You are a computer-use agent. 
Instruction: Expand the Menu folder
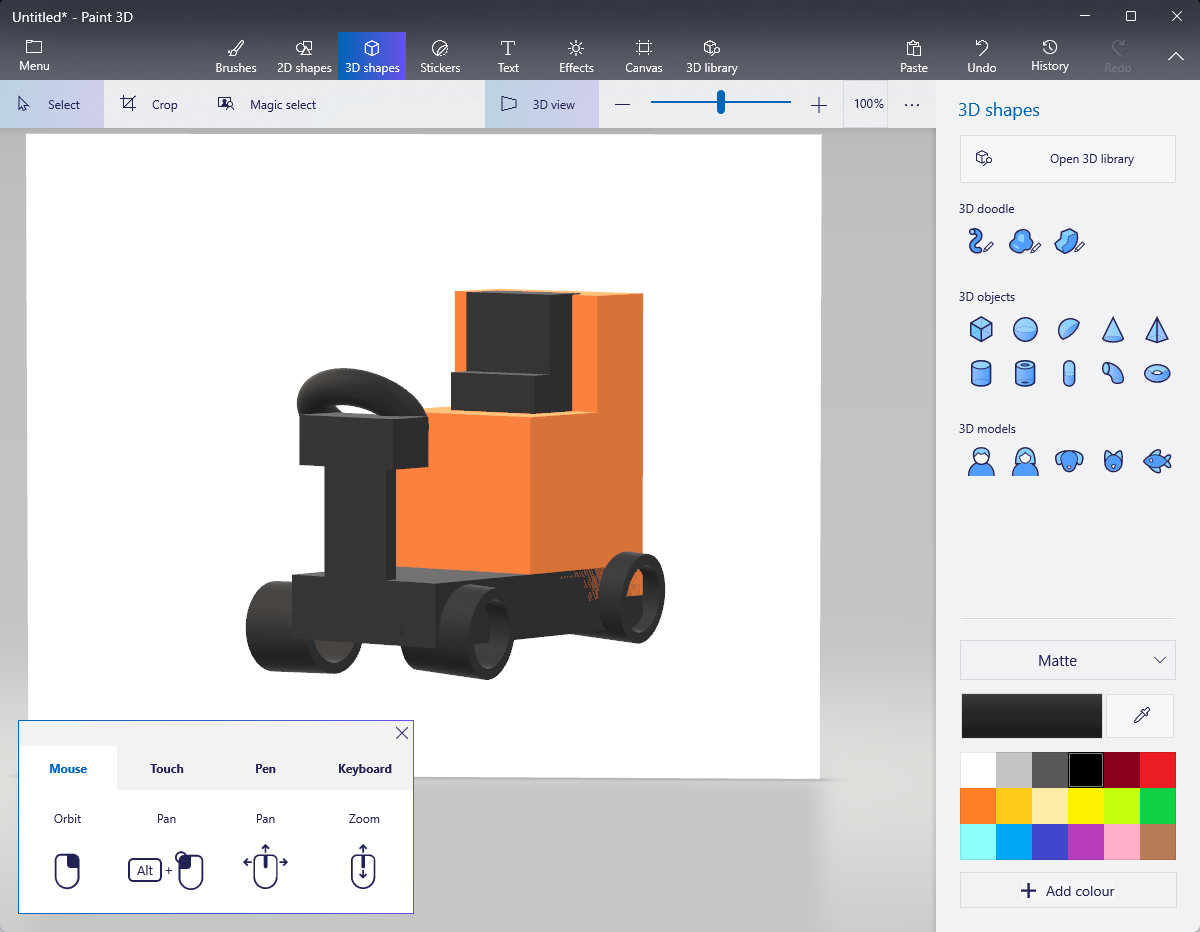(x=34, y=56)
